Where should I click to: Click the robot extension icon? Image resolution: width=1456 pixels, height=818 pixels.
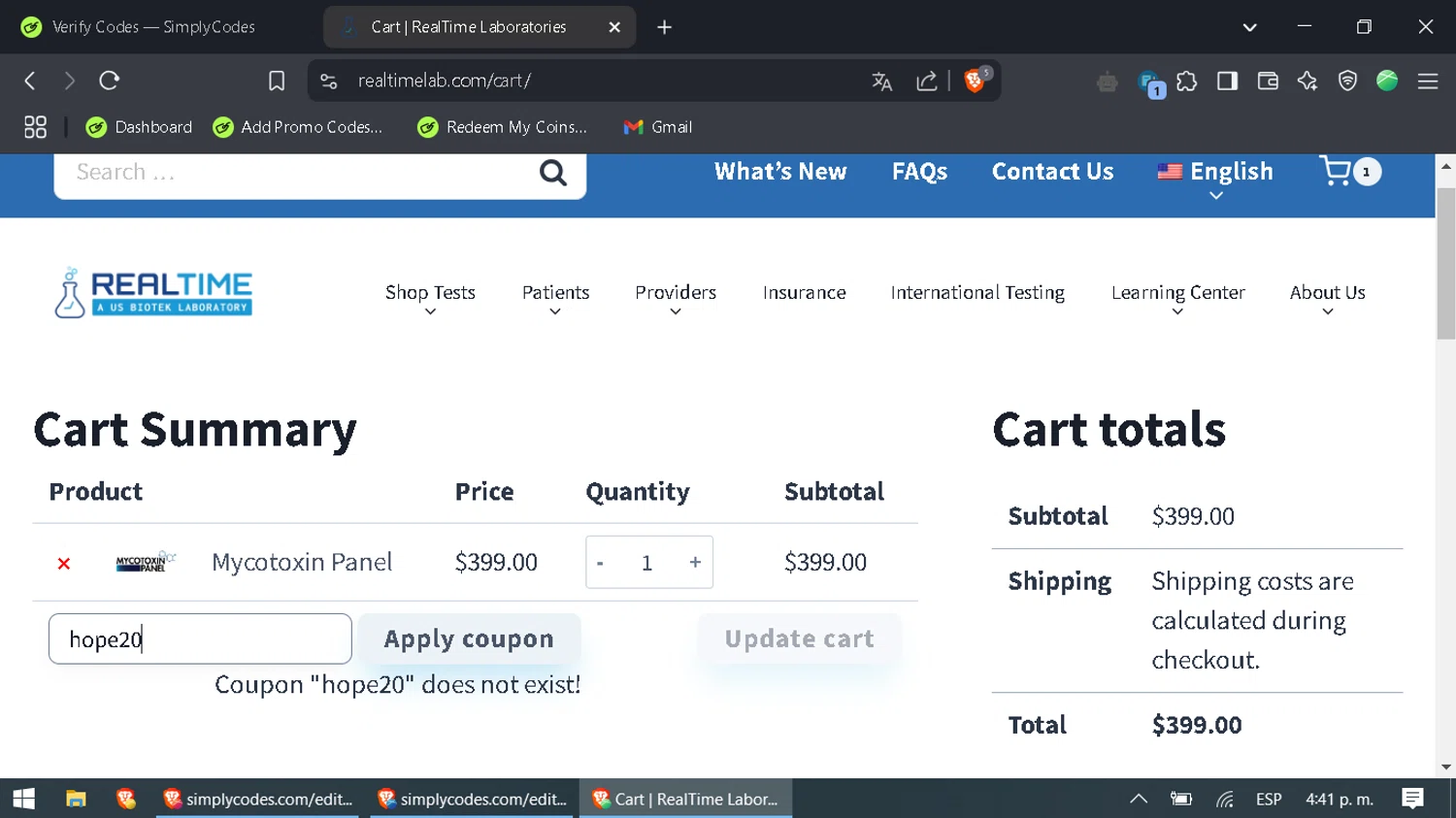click(1108, 82)
